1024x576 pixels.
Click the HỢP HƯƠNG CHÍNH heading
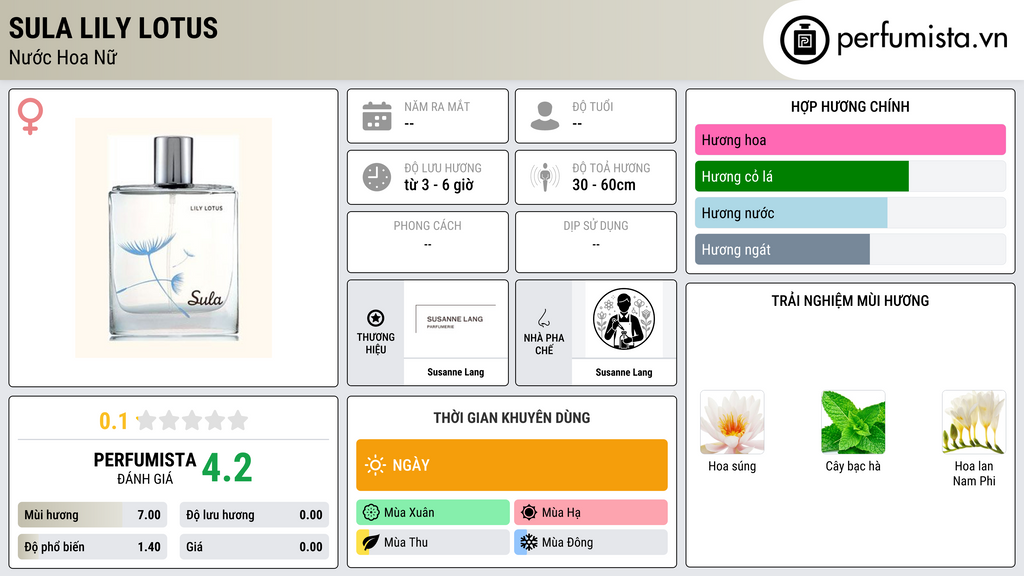tap(850, 106)
